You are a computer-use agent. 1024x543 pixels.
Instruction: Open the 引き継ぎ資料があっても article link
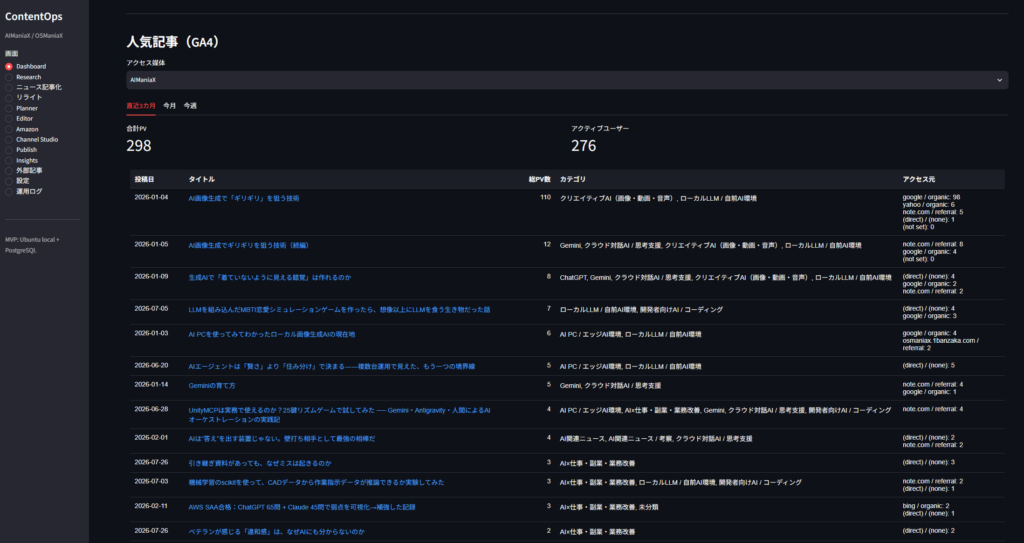point(259,463)
